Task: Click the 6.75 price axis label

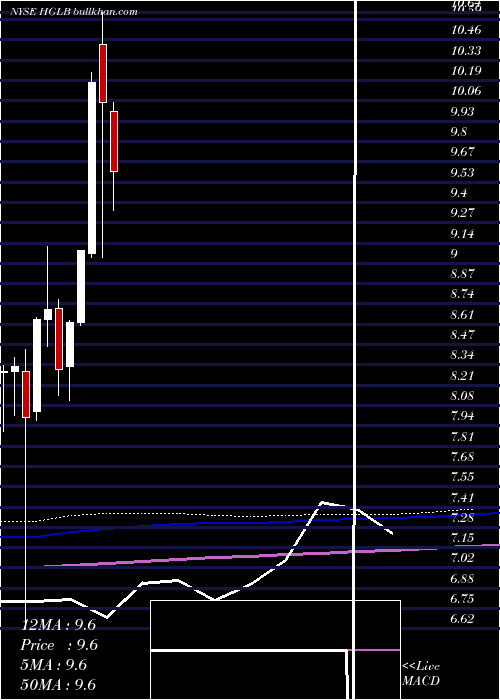Action: pyautogui.click(x=463, y=599)
